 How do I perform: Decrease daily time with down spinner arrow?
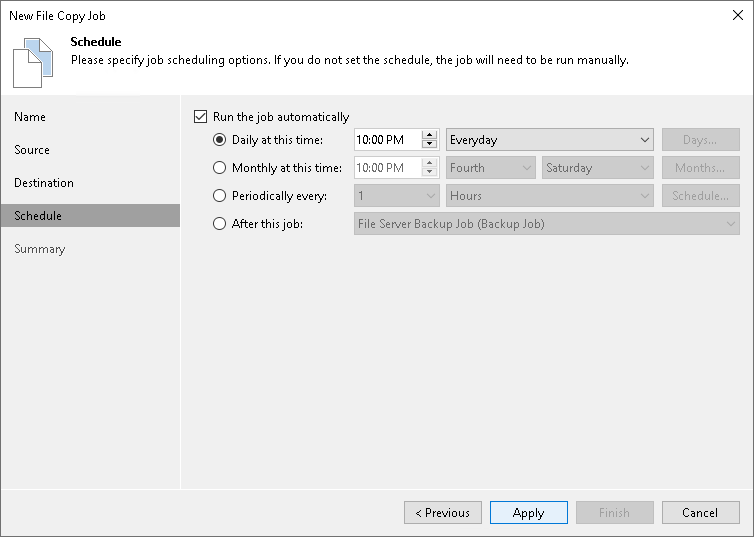(429, 145)
